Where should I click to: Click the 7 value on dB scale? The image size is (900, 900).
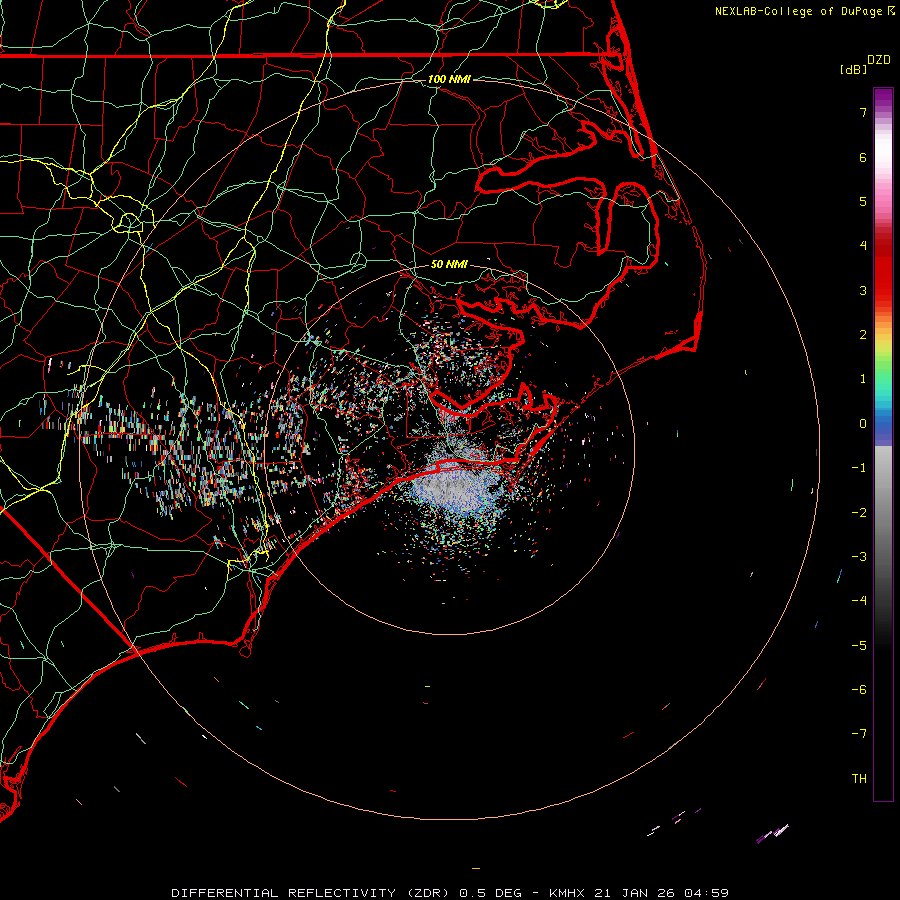click(x=862, y=113)
